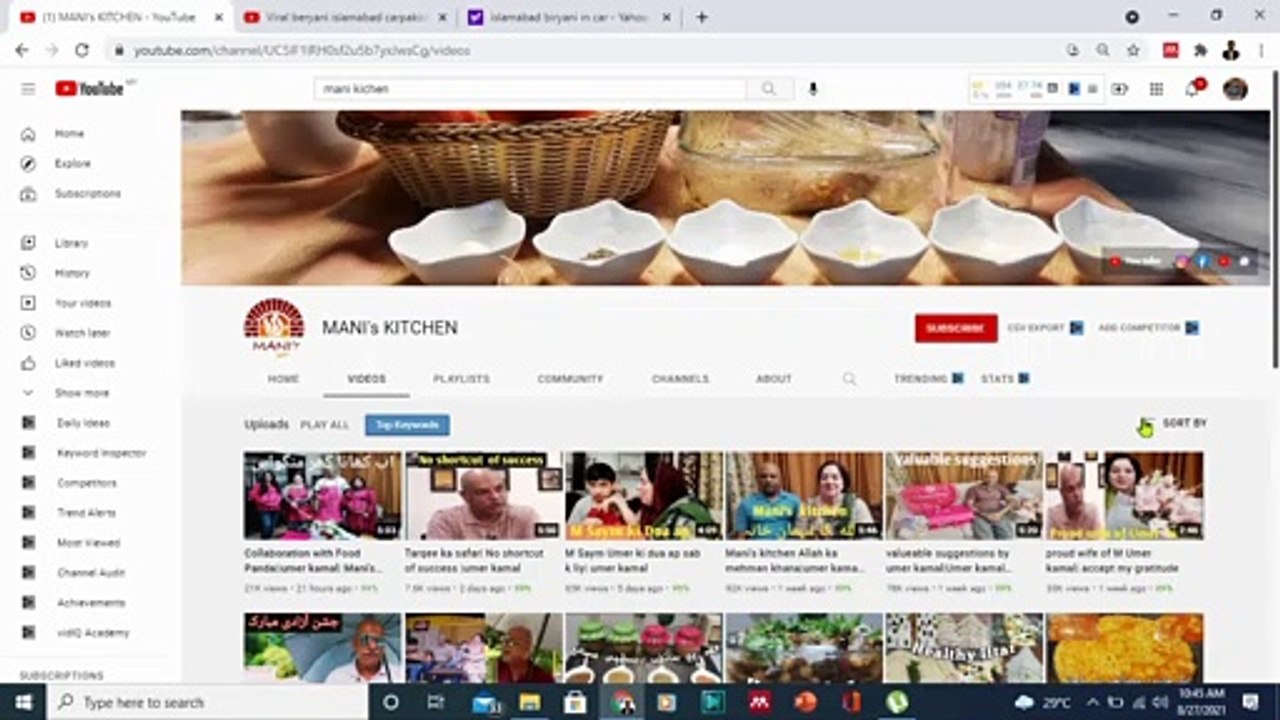This screenshot has height=720, width=1280.
Task: Open the Sort By dropdown for uploads
Action: point(1174,424)
